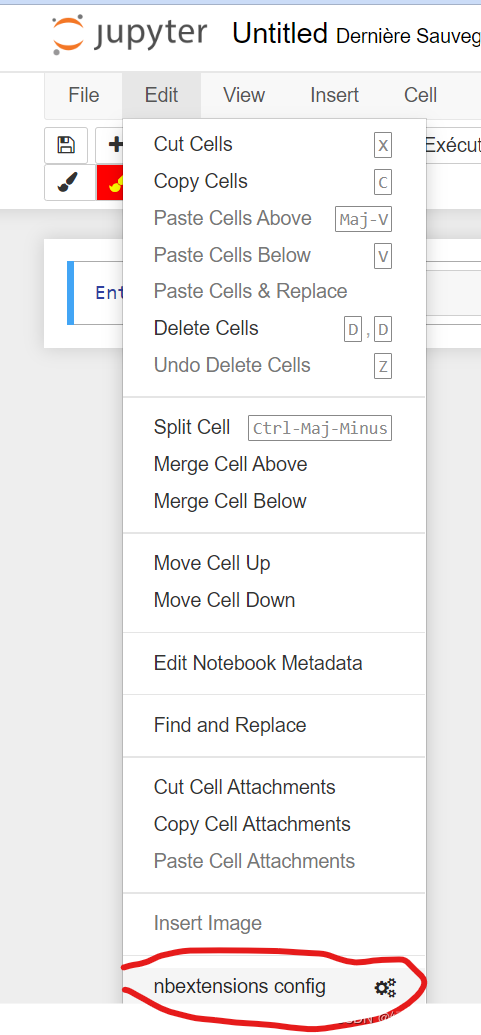Select Delete Cells option
The width and height of the screenshot is (481, 1035).
coord(274,328)
